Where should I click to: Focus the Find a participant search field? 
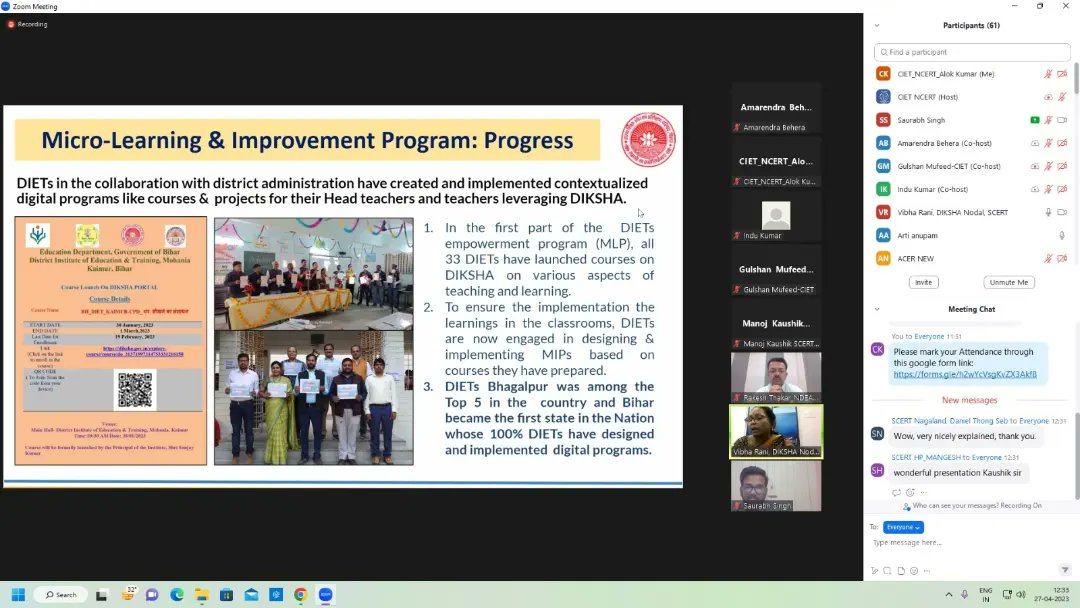point(972,52)
